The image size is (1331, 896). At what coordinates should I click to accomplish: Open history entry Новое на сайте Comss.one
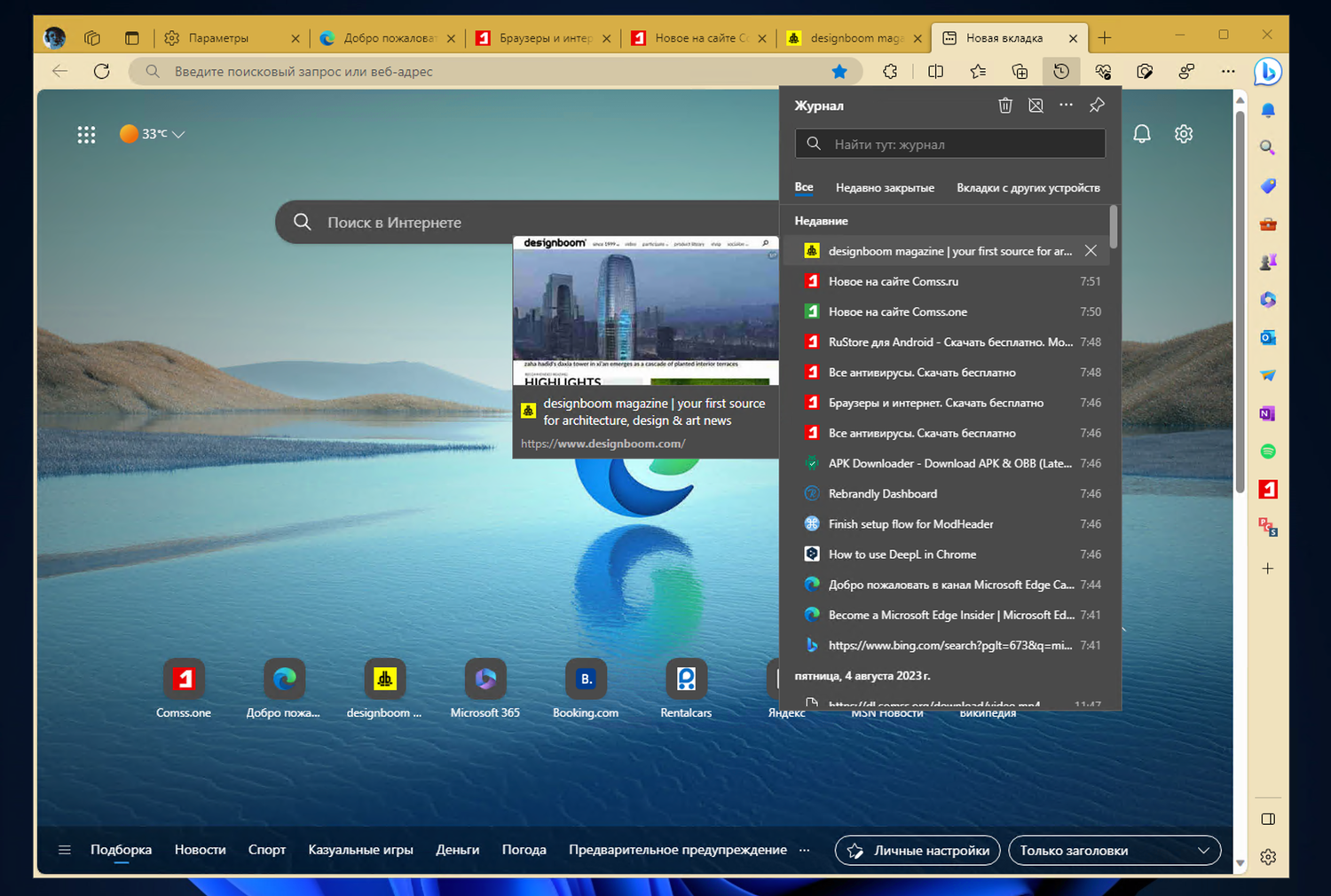coord(944,312)
